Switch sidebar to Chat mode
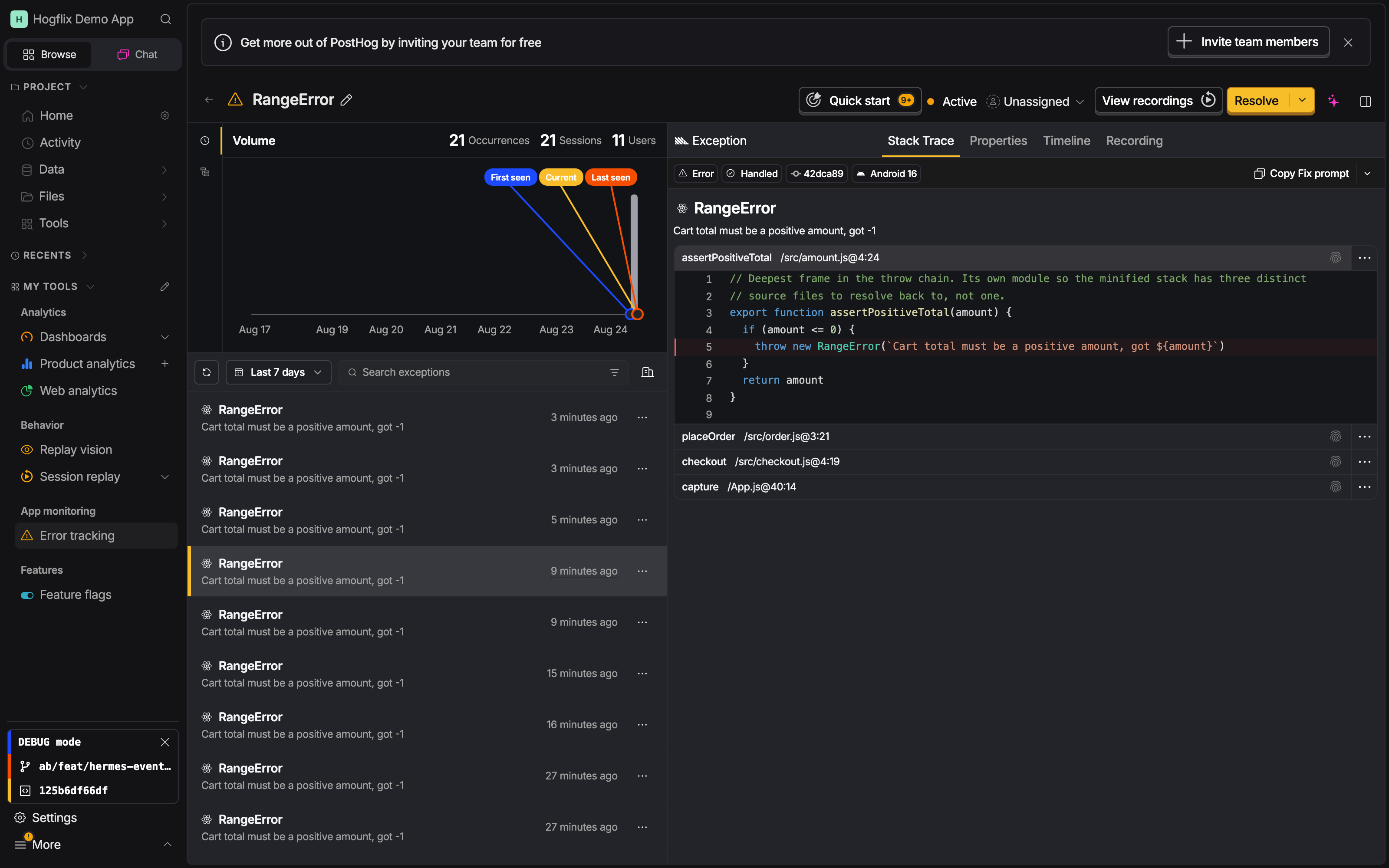Viewport: 1389px width, 868px height. click(x=137, y=55)
